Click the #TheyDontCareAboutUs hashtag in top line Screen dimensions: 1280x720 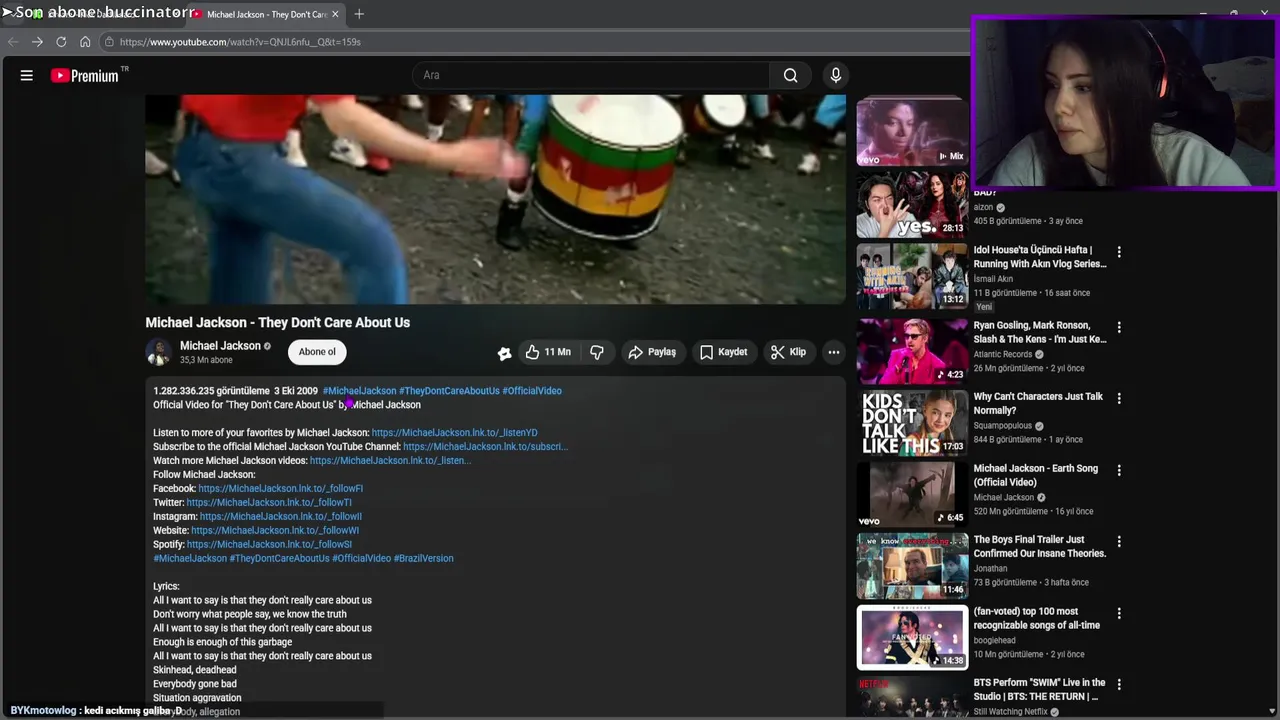click(449, 391)
